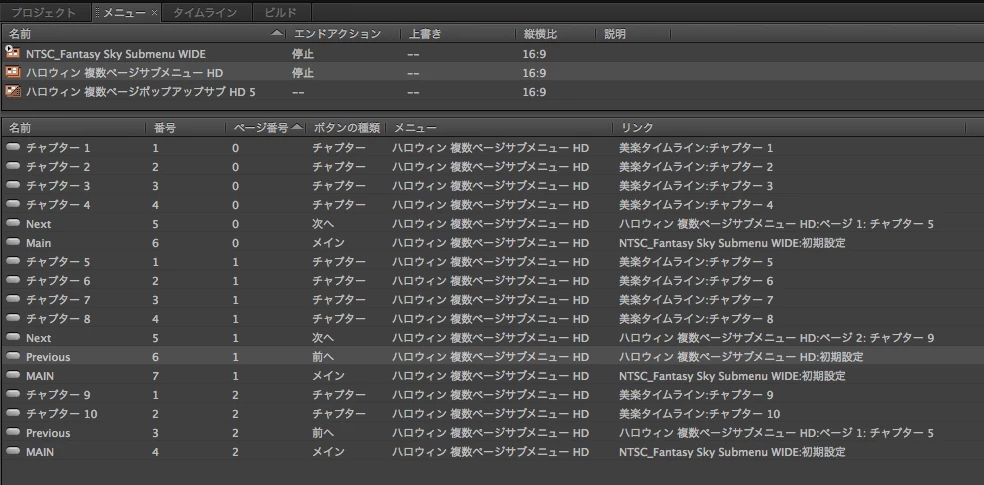The width and height of the screenshot is (984, 485).
Task: Click link cell 美楽タイムライン:チャプター 7
Action: point(696,300)
